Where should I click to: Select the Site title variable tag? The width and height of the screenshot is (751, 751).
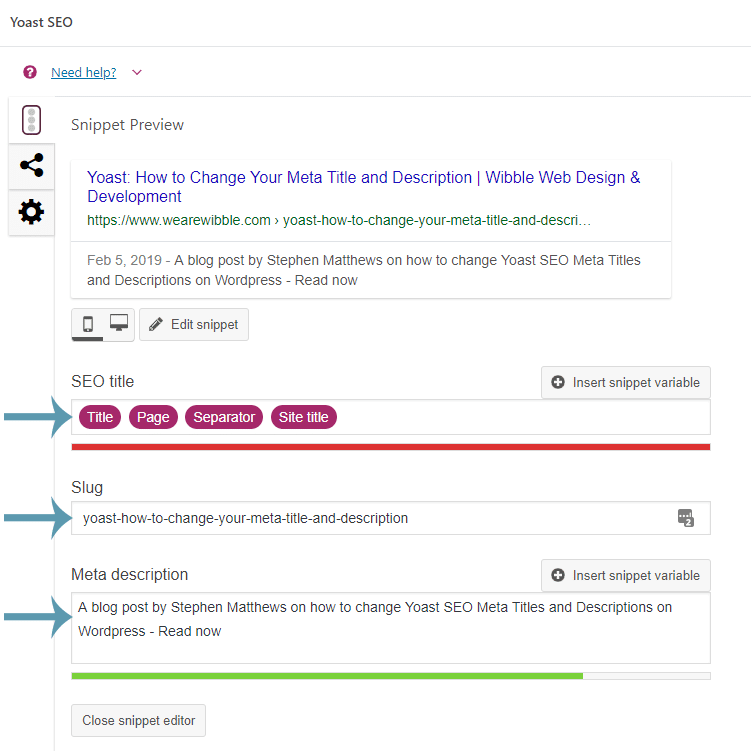(x=303, y=417)
